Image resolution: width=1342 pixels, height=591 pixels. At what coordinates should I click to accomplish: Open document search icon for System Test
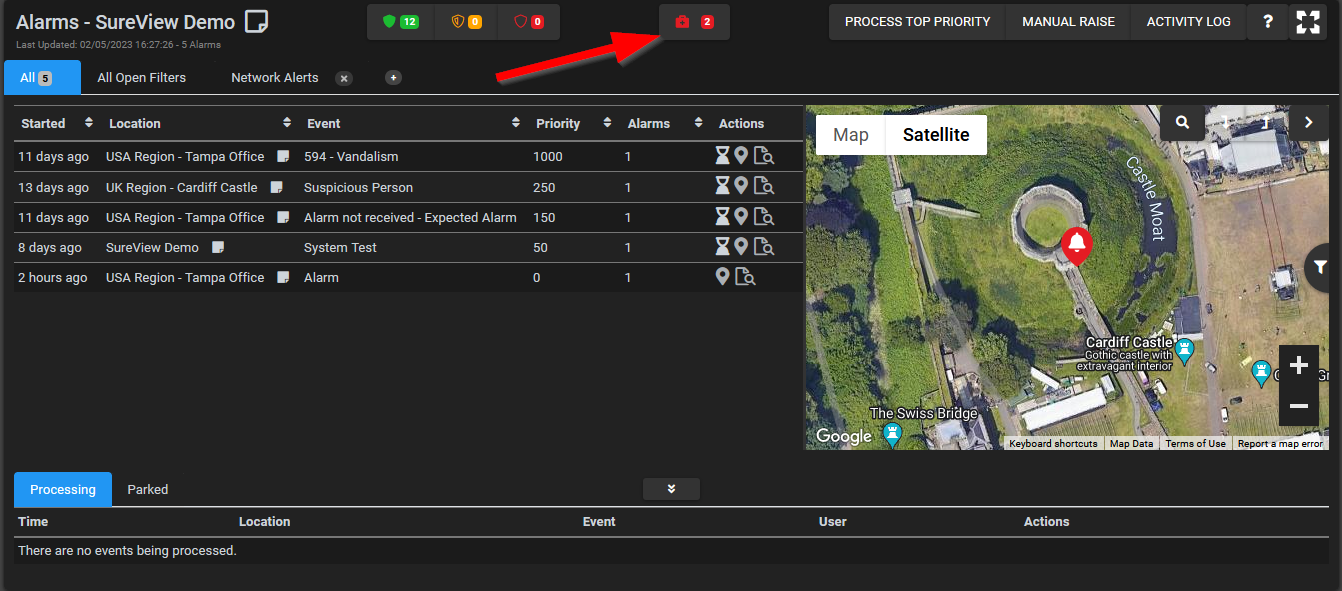tap(764, 247)
